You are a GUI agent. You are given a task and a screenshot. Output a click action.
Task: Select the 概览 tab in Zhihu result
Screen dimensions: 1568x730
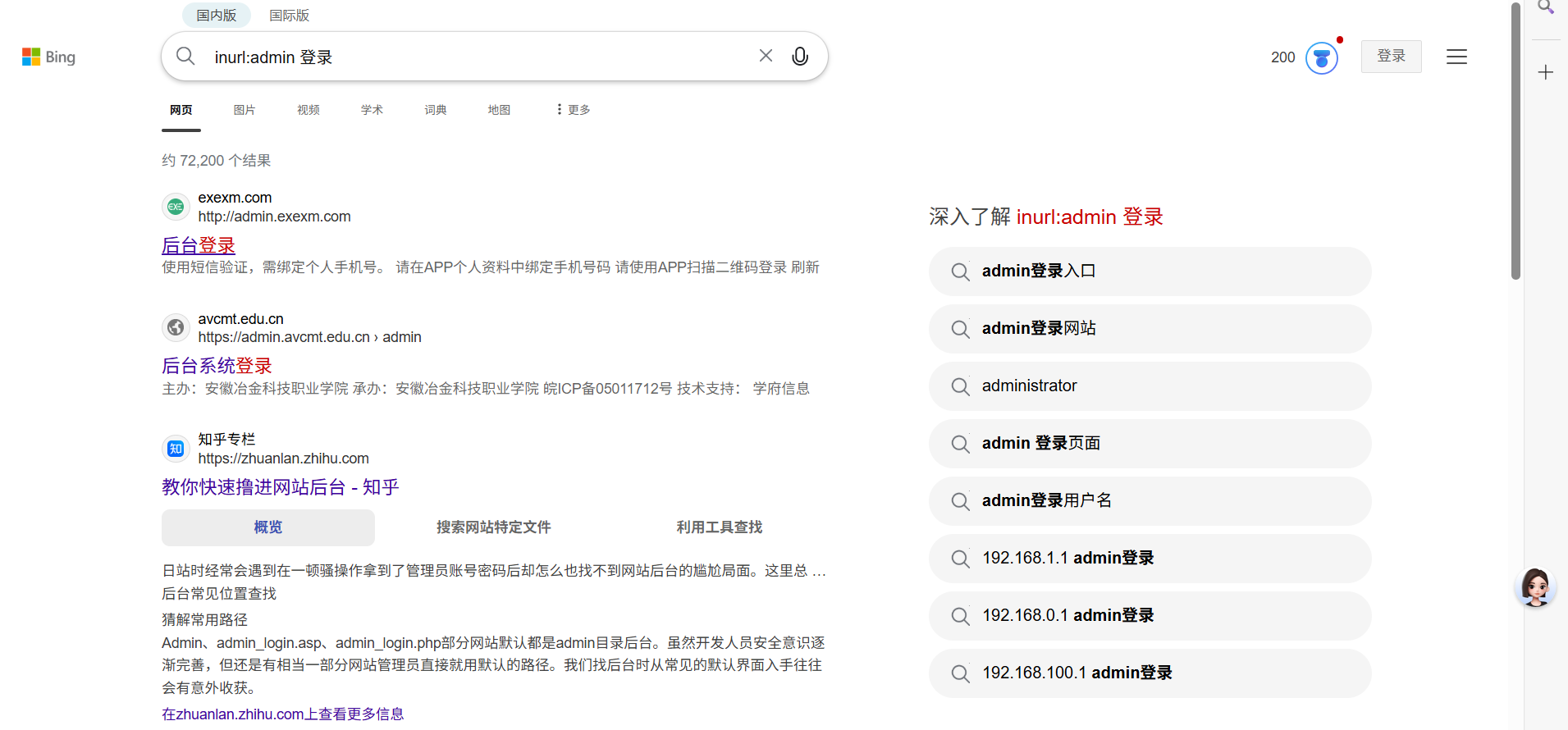268,527
